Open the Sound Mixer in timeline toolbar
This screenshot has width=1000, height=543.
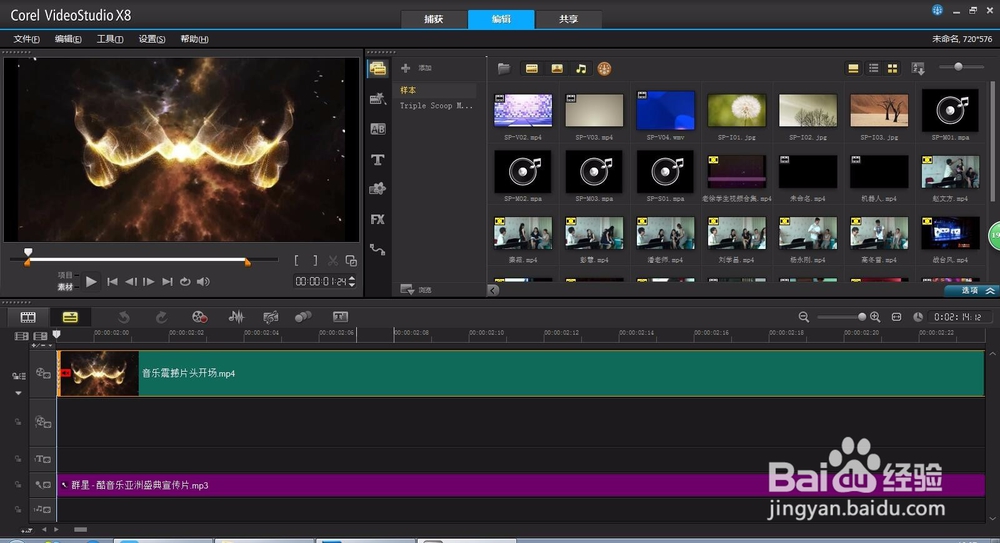coord(237,317)
